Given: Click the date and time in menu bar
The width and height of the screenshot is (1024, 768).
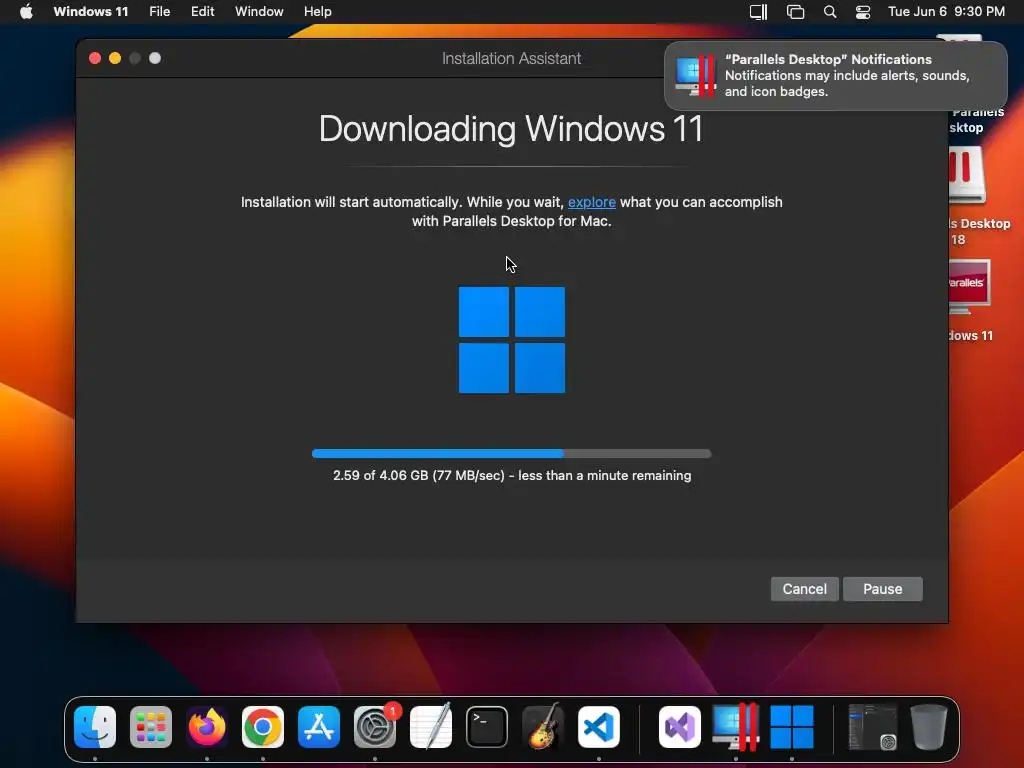Looking at the screenshot, I should (x=946, y=12).
